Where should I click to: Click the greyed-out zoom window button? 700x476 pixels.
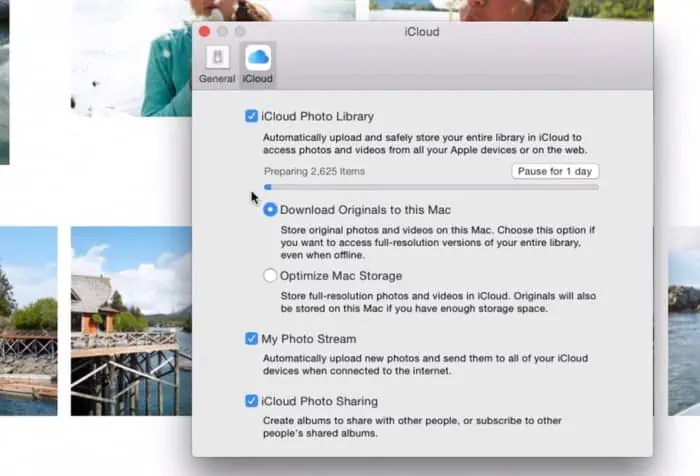click(240, 32)
